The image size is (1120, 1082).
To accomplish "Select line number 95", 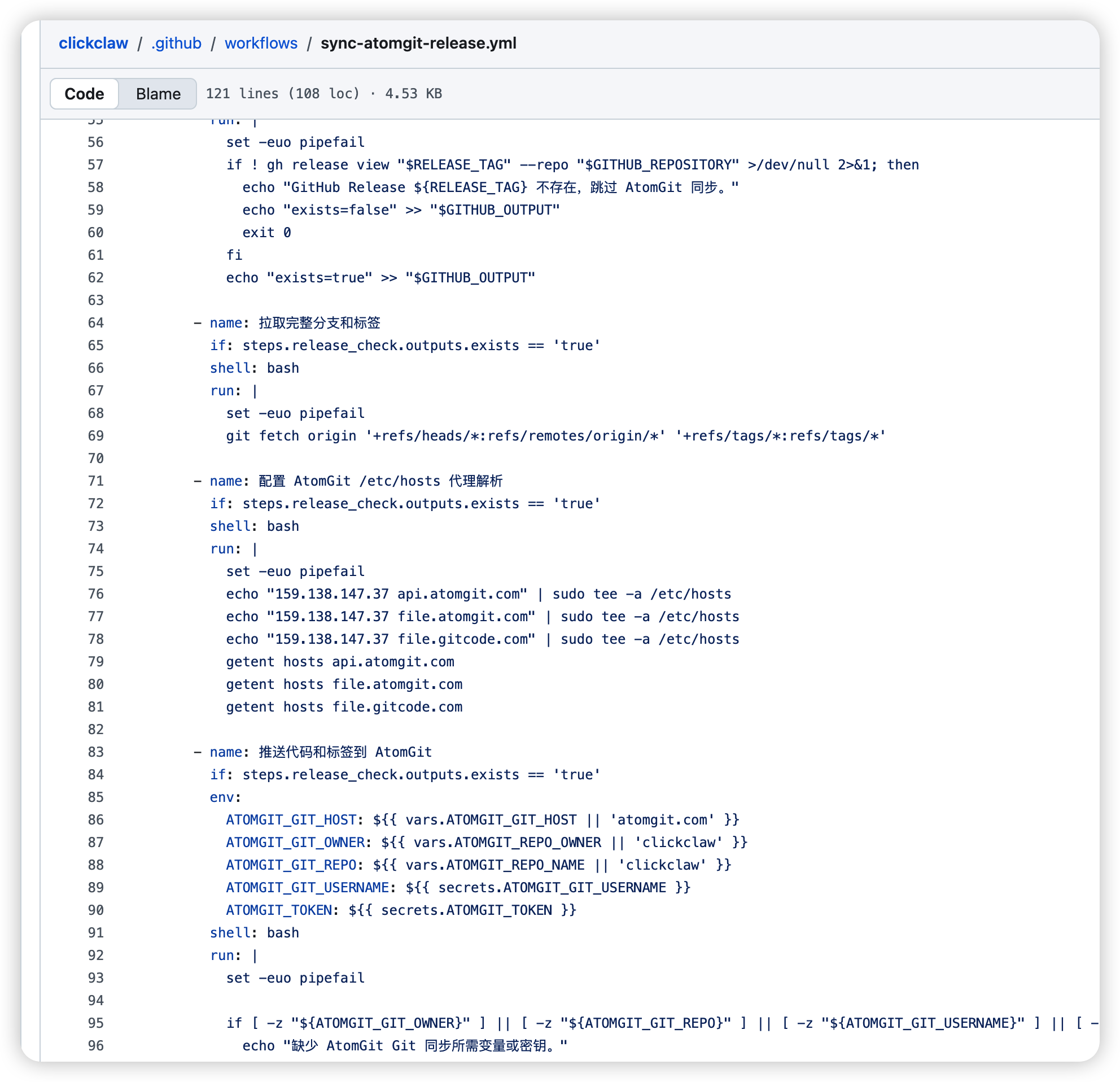I will click(x=95, y=1023).
